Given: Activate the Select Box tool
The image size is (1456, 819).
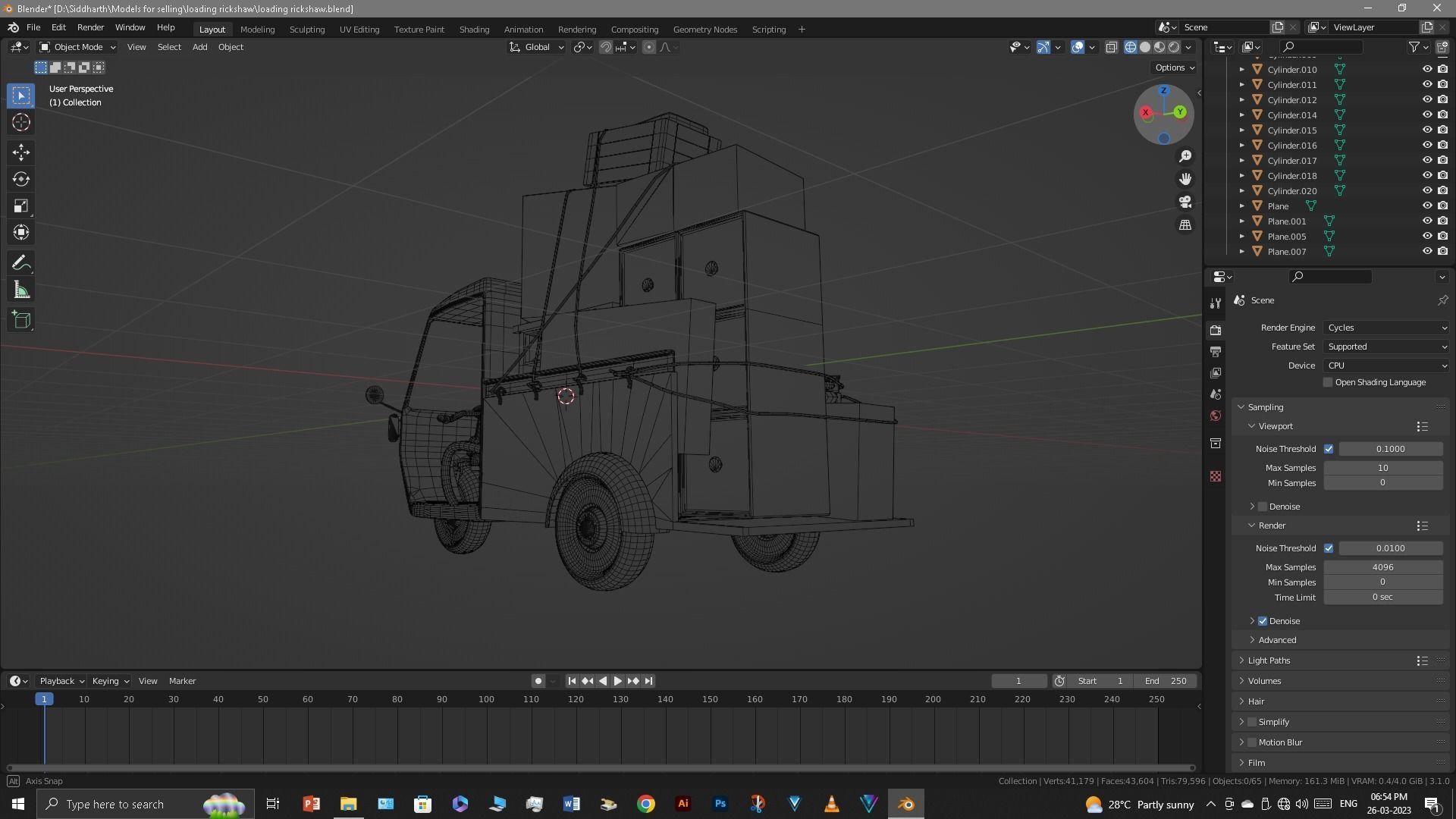Looking at the screenshot, I should point(21,96).
